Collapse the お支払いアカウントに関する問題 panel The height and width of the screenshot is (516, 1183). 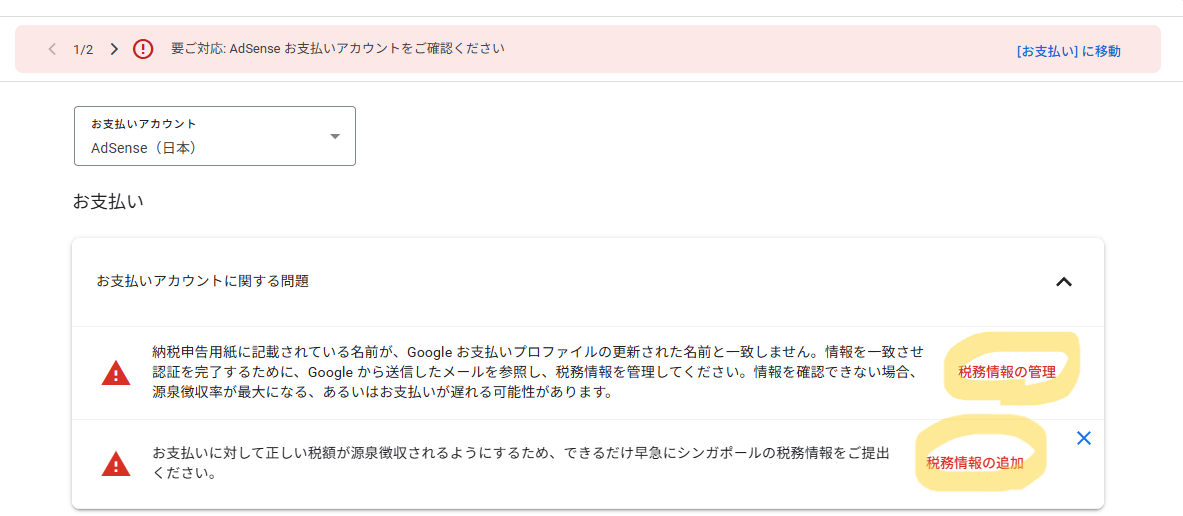coord(1063,282)
